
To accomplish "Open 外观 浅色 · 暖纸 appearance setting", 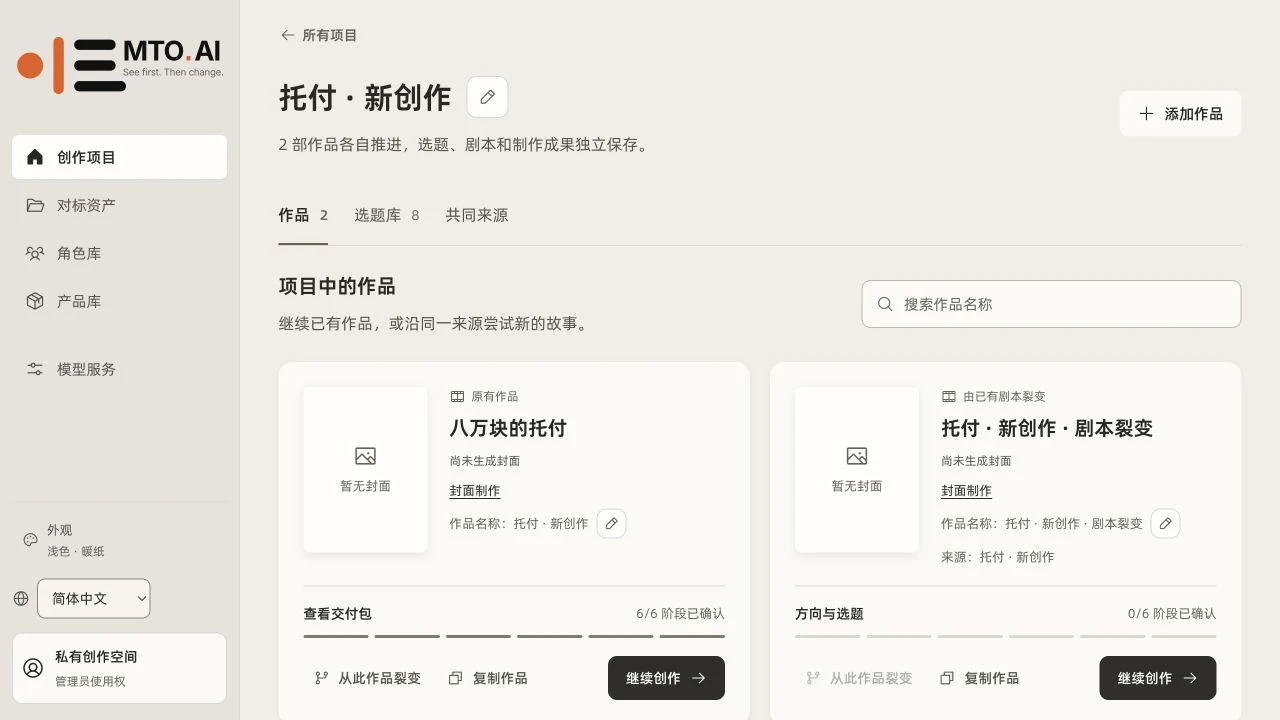I will pos(64,540).
